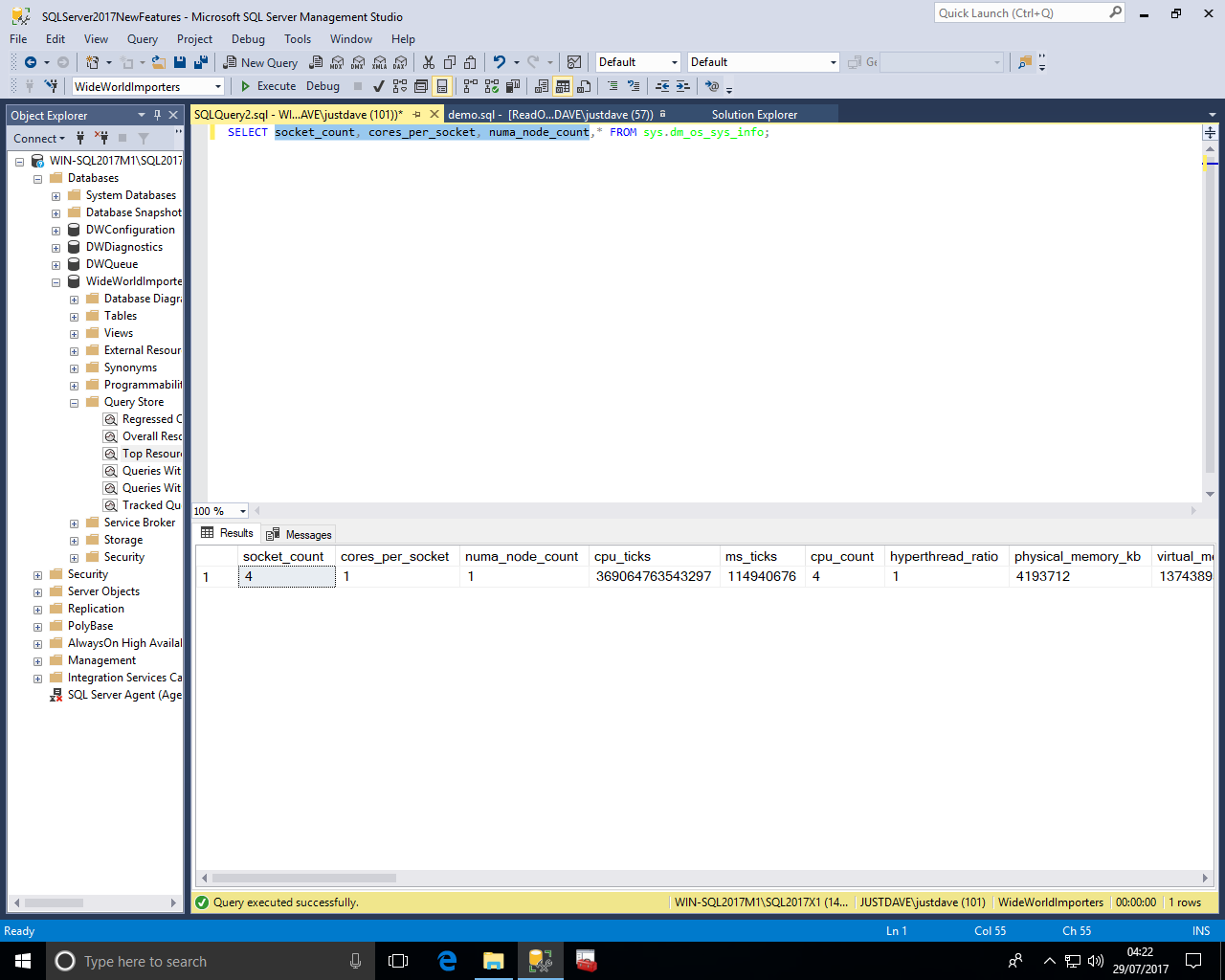1225x980 pixels.
Task: Click the Cut scissors icon
Action: tap(428, 62)
